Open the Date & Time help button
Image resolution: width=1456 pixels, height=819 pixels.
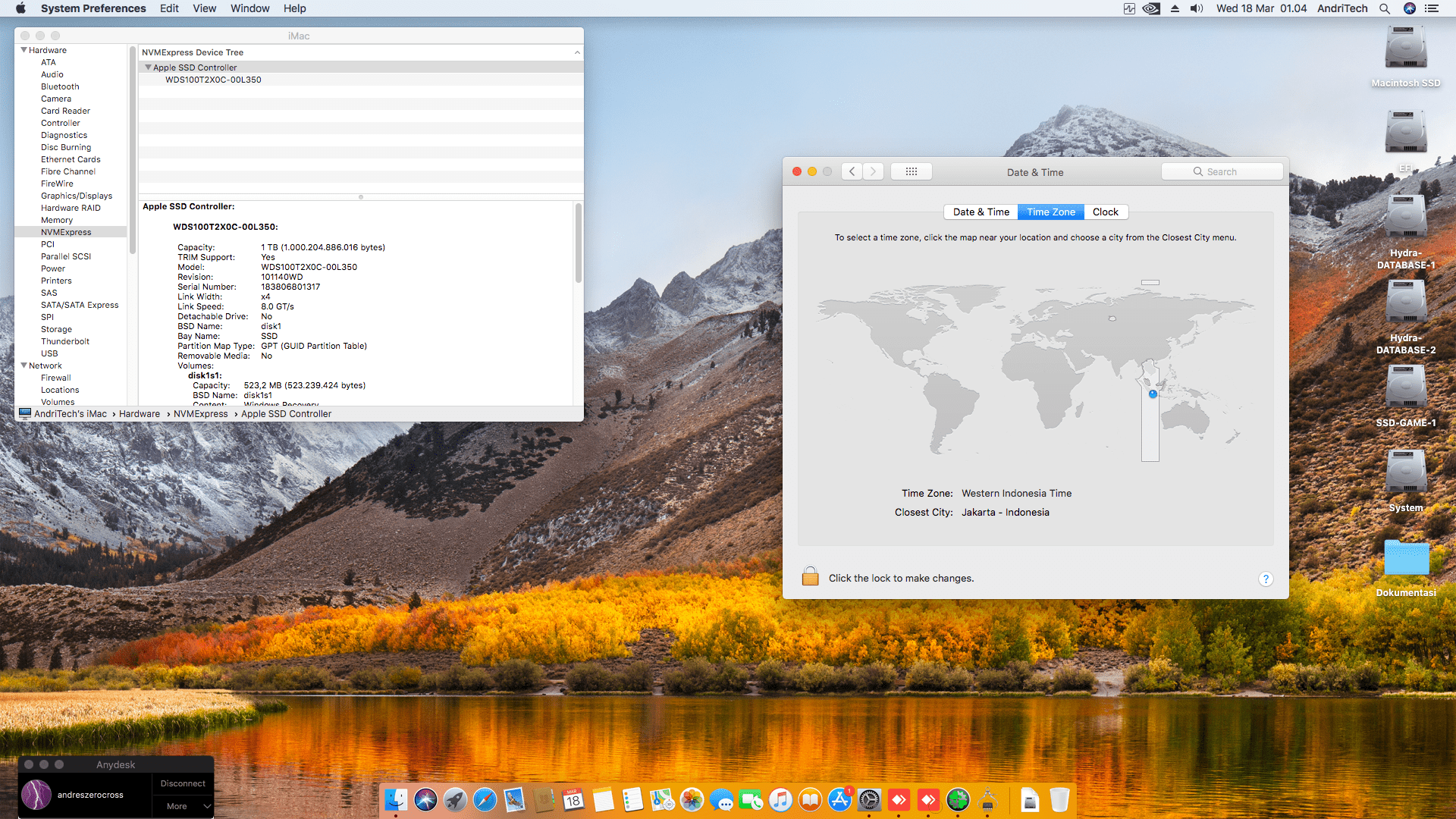[1265, 579]
